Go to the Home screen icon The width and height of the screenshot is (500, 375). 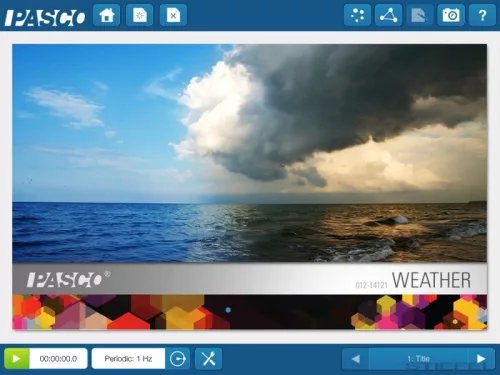(106, 15)
